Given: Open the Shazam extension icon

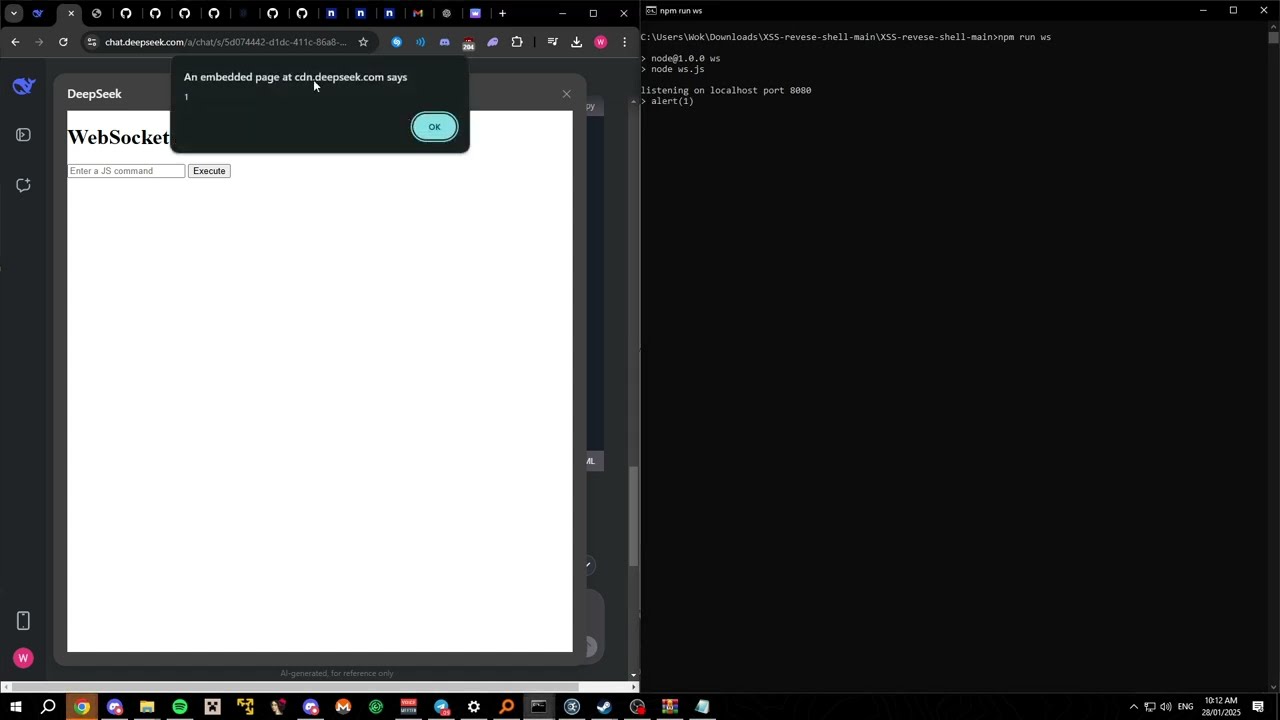Looking at the screenshot, I should tap(397, 42).
